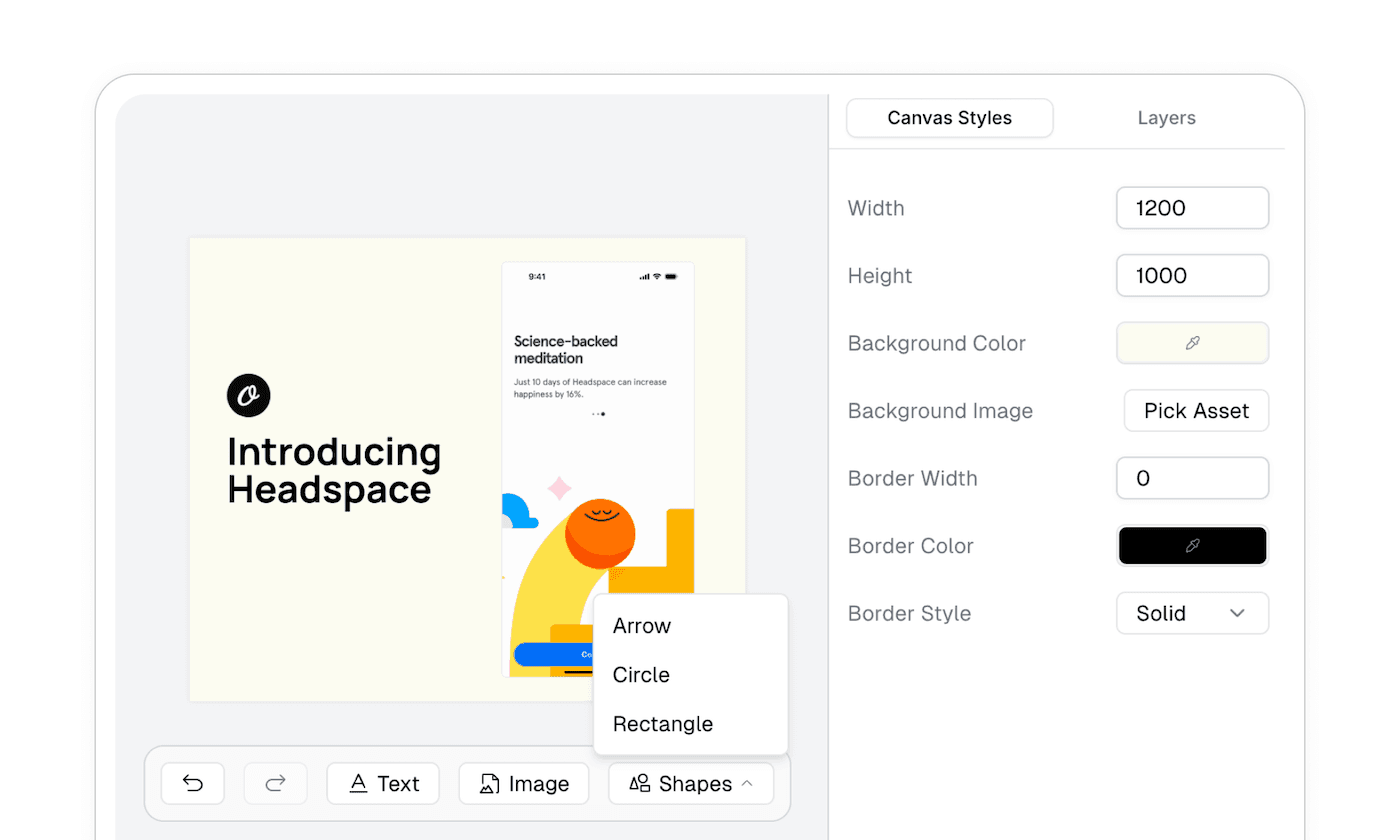Click the Undo icon in the toolbar
The width and height of the screenshot is (1400, 840).
click(192, 783)
